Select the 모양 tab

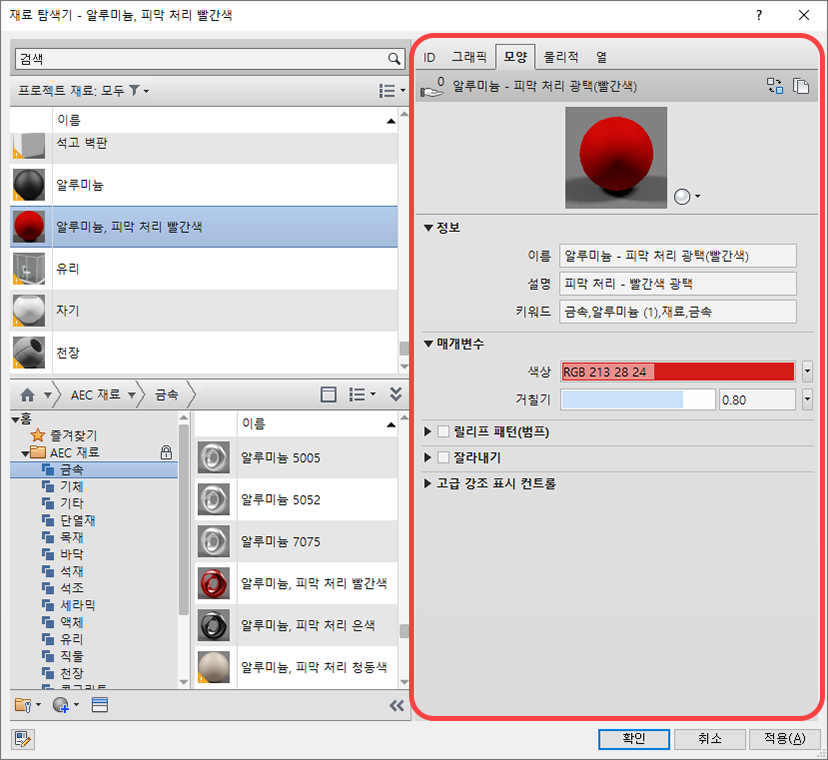tap(515, 57)
